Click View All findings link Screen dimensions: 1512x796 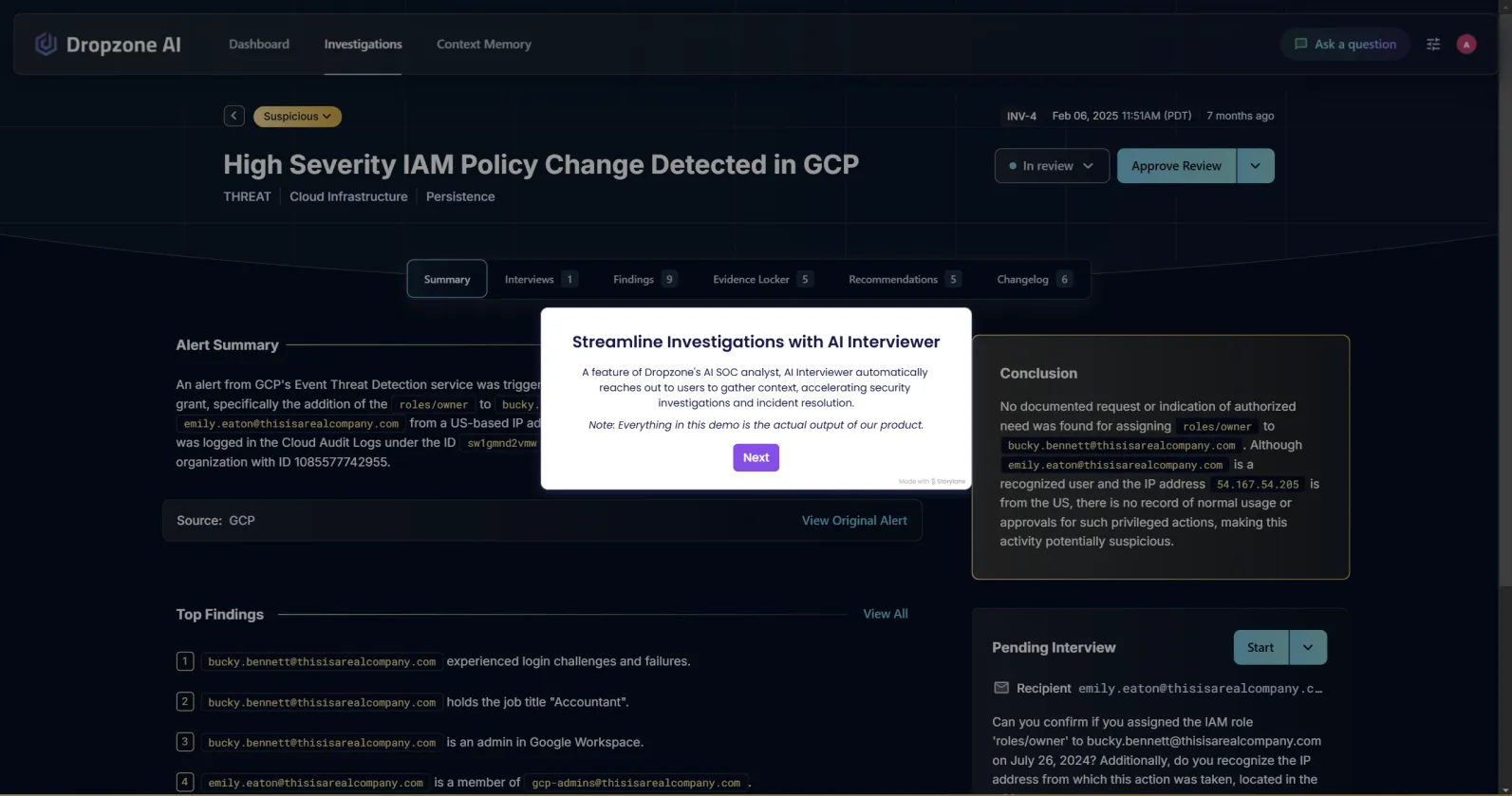886,614
